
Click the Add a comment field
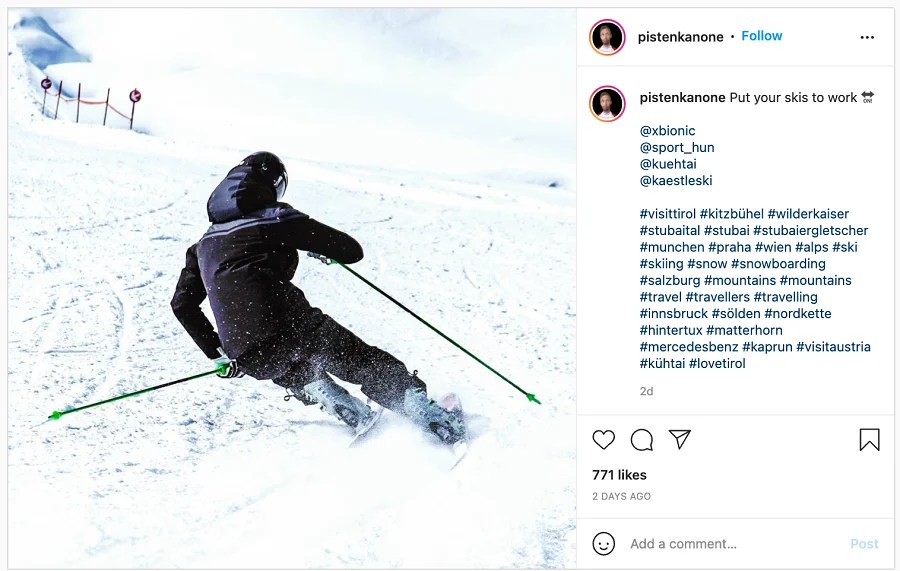[x=735, y=544]
